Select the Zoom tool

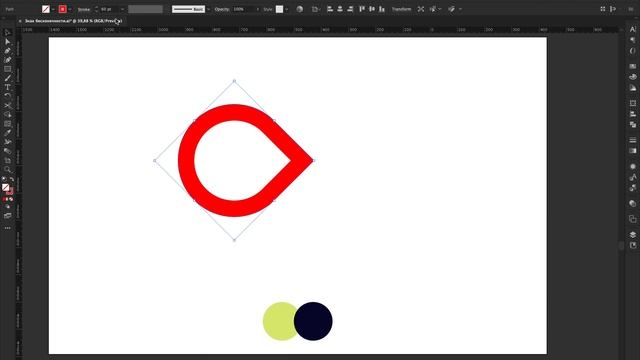pyautogui.click(x=7, y=169)
